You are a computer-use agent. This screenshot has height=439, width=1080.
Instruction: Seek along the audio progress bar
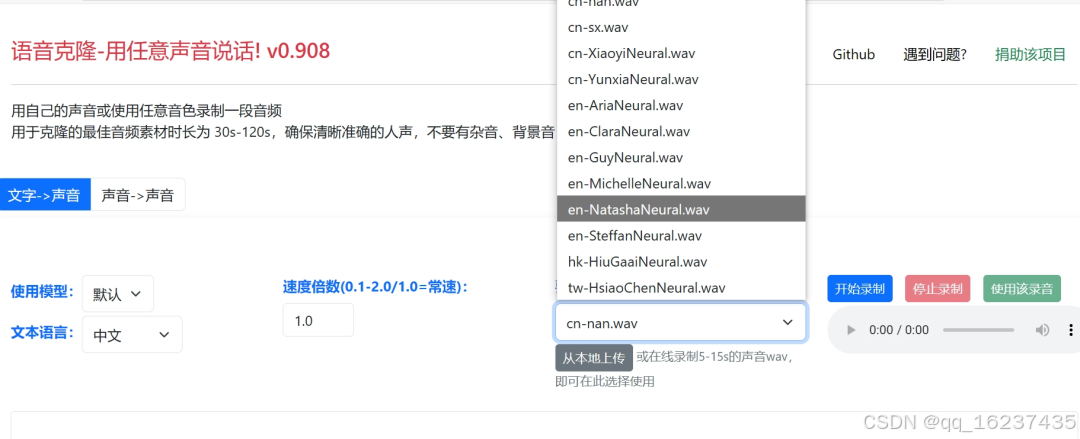click(978, 330)
